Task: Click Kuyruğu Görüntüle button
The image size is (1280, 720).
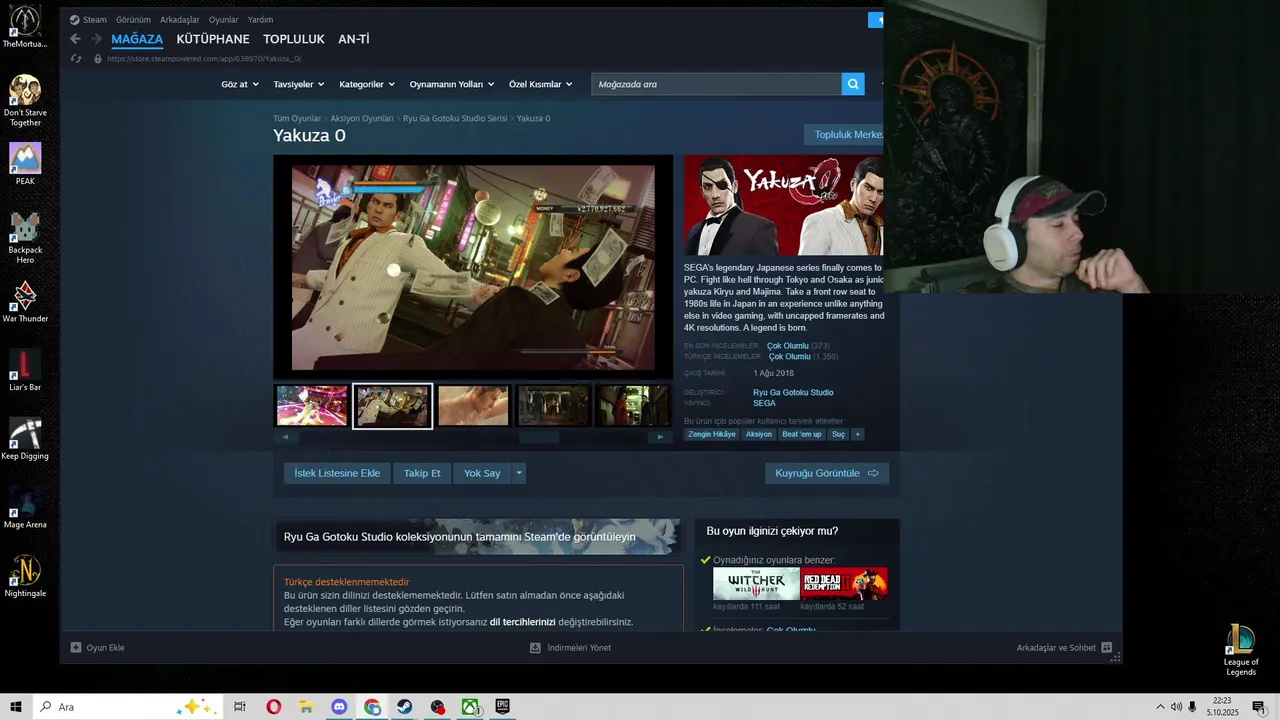Action: (x=827, y=473)
